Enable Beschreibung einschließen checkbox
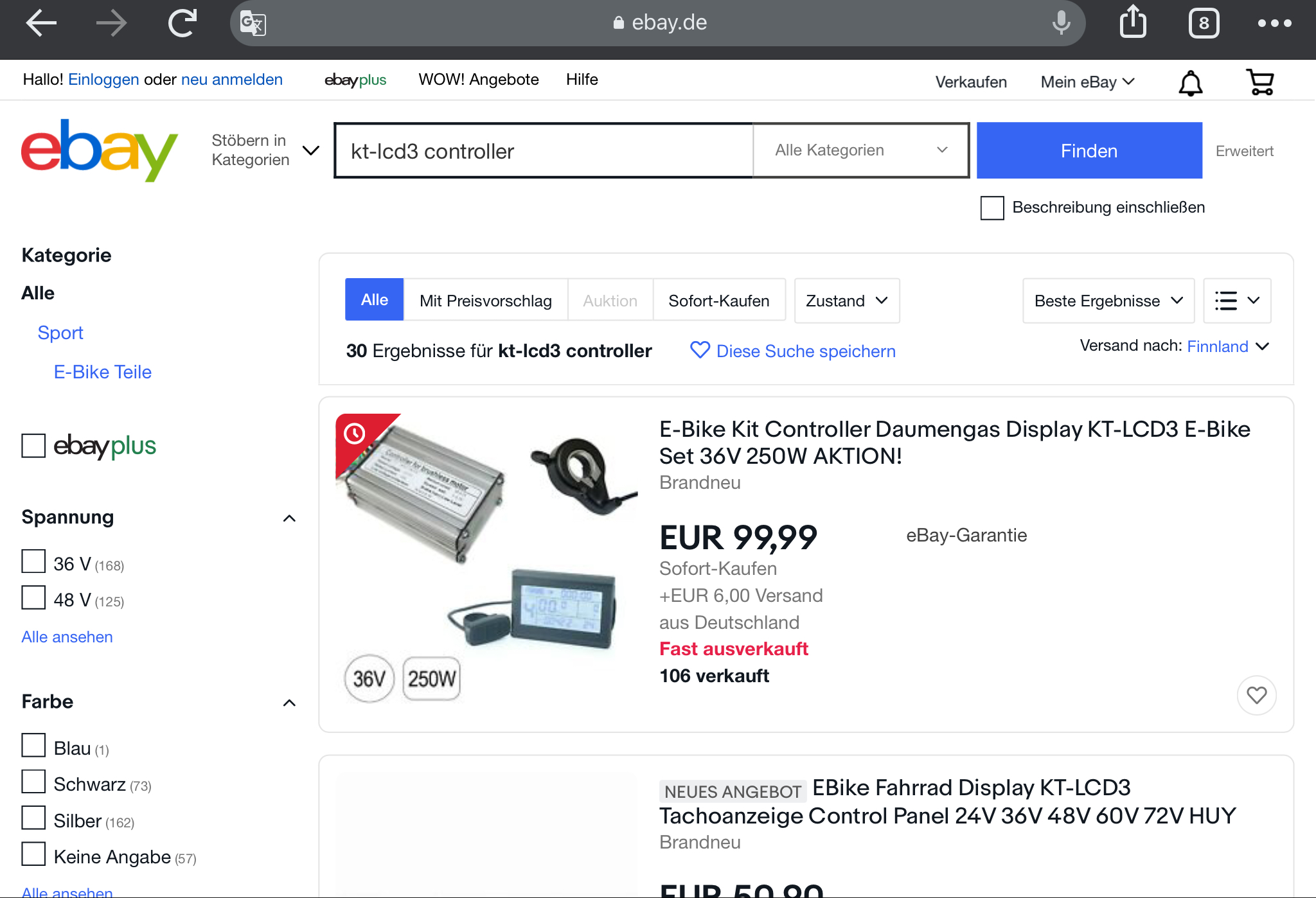The height and width of the screenshot is (898, 1316). pos(992,207)
